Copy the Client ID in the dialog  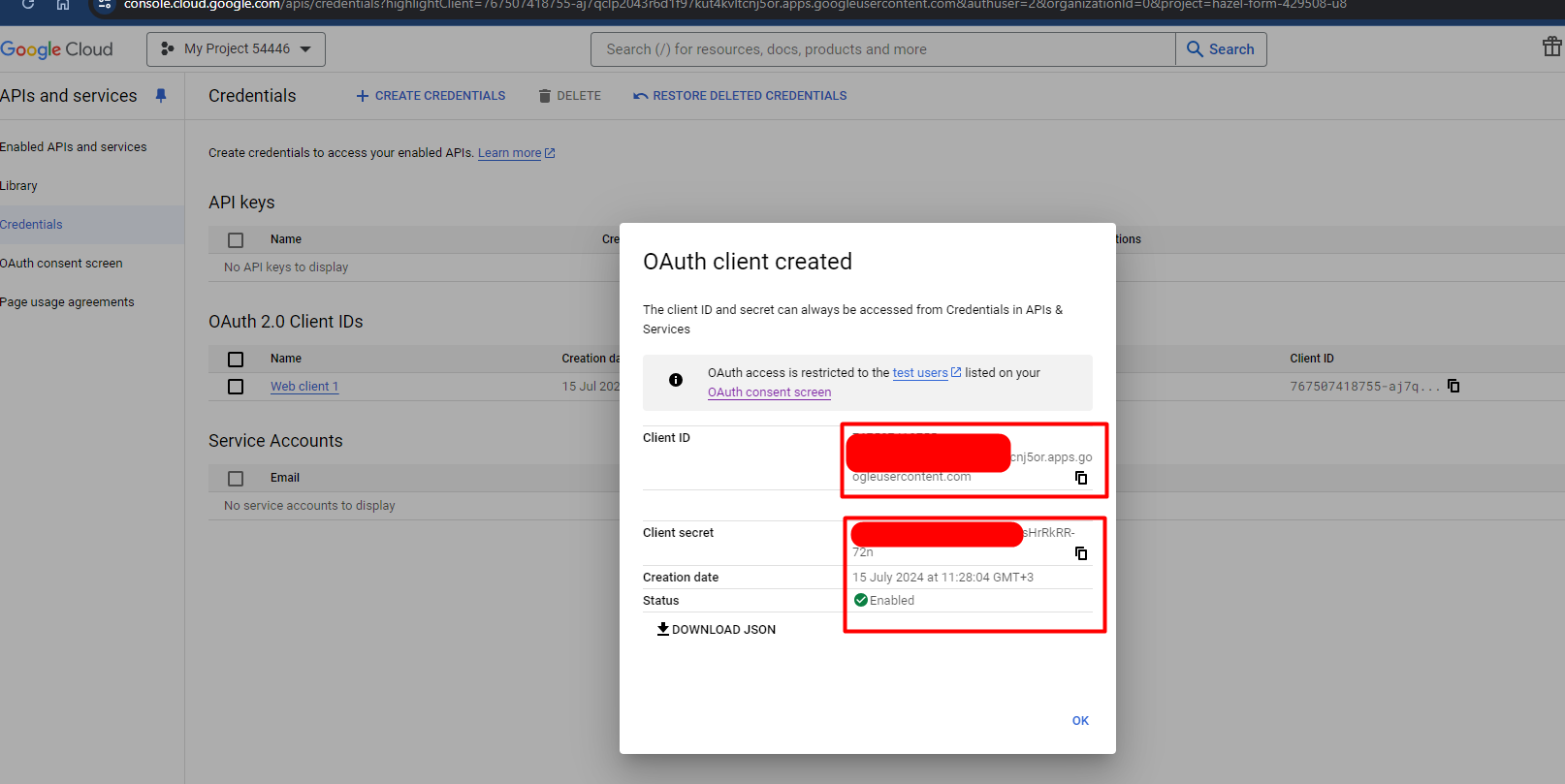(x=1081, y=478)
